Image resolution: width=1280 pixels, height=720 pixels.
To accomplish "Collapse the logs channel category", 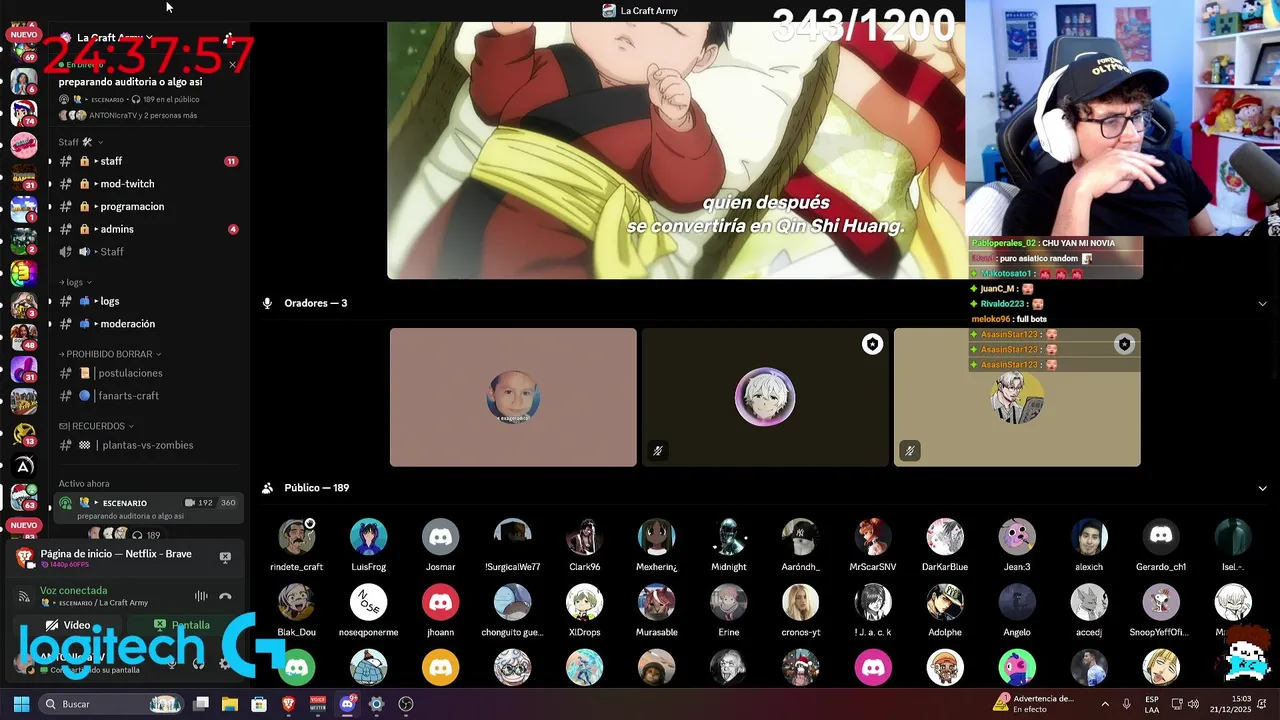I will tap(75, 282).
